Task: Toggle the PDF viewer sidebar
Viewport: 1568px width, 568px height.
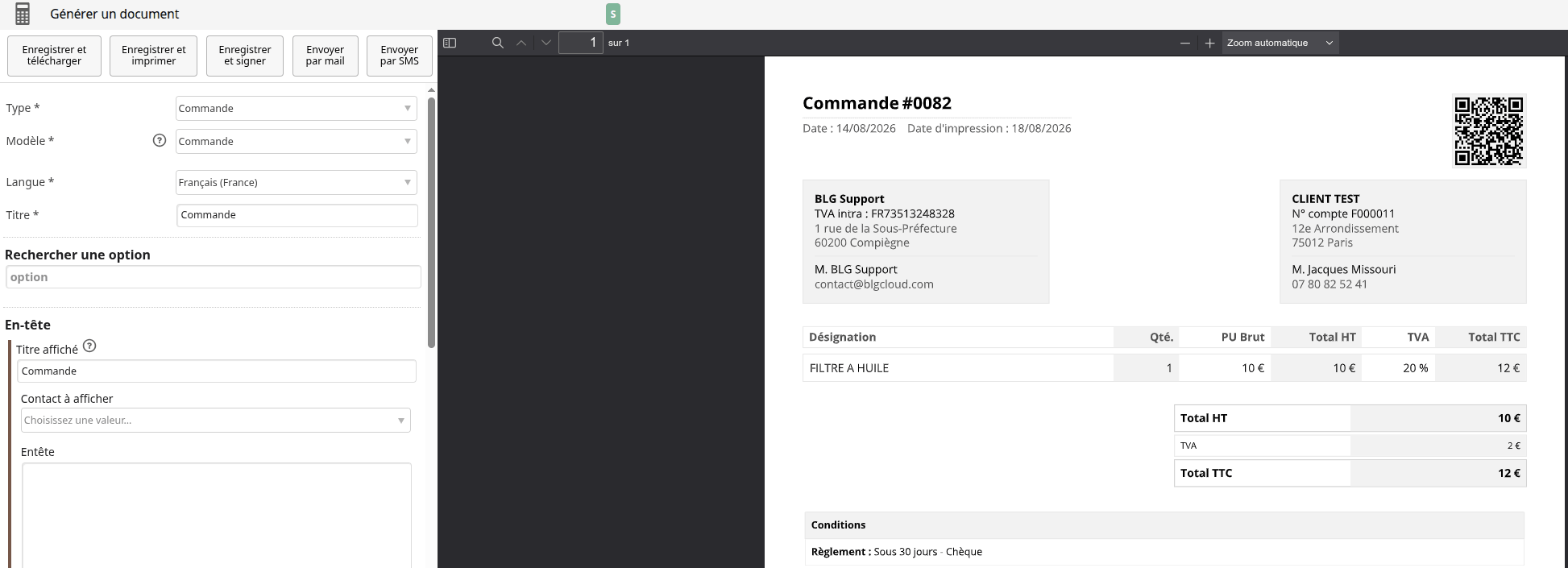Action: tap(450, 43)
